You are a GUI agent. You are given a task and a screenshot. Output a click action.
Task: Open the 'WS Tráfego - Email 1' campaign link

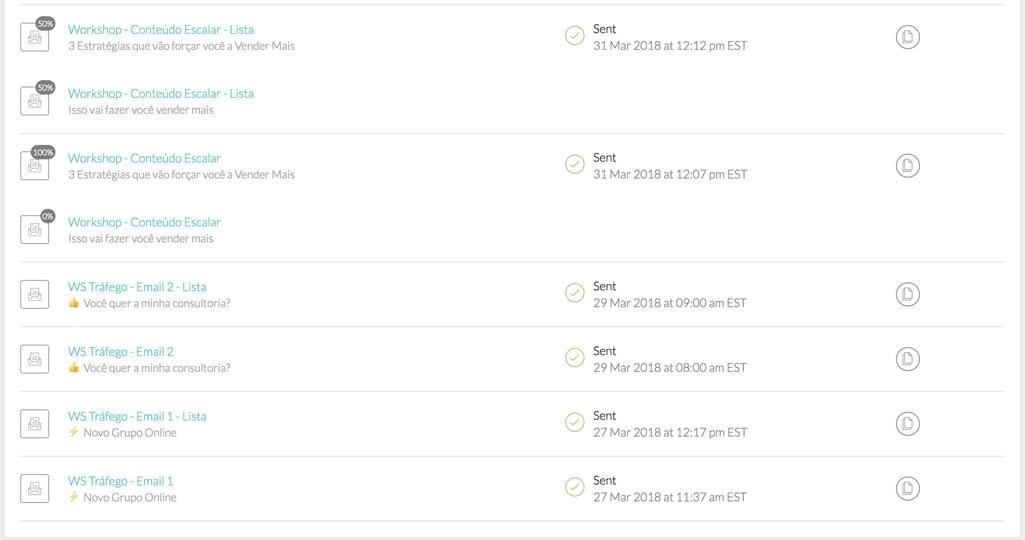tap(121, 481)
